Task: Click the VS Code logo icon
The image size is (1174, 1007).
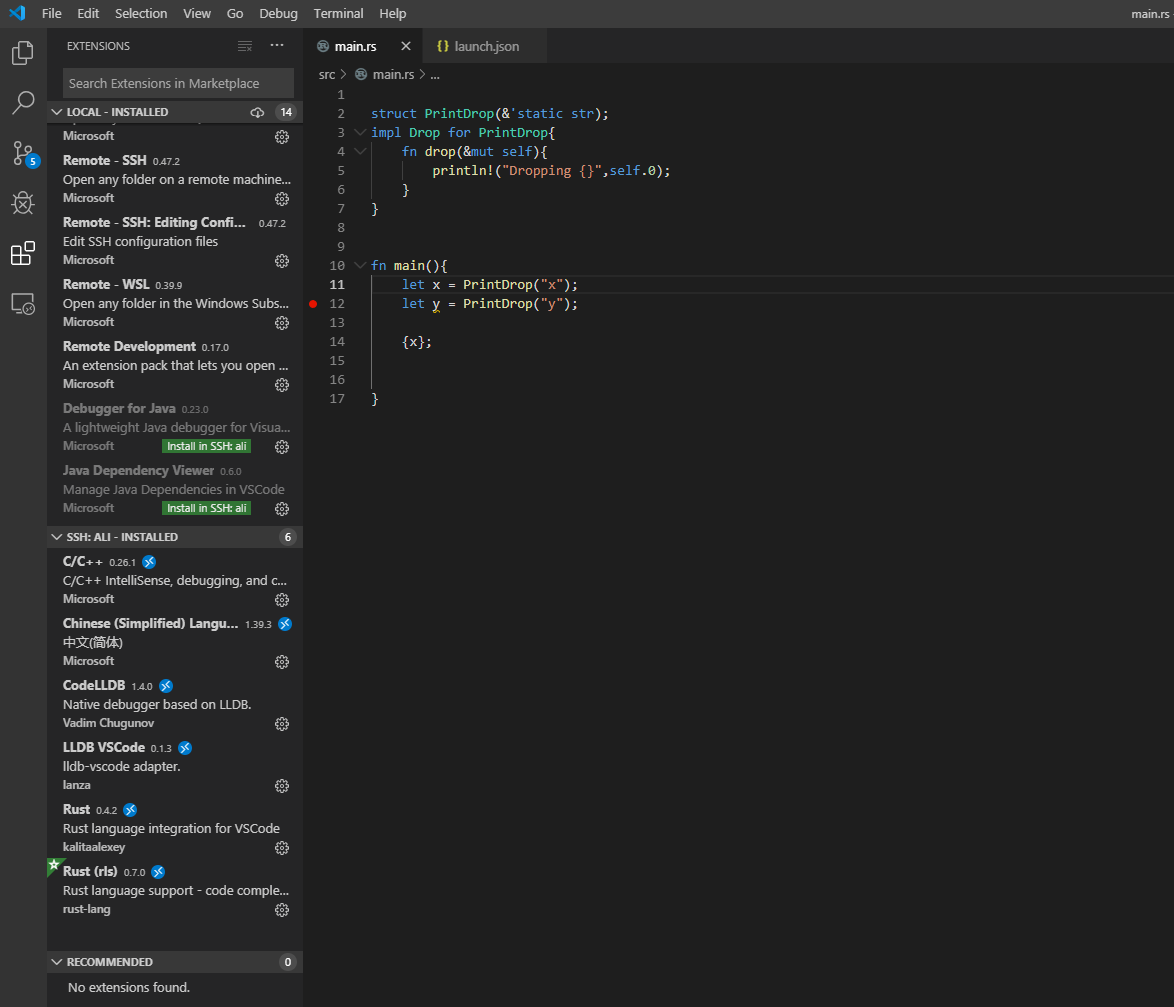Action: point(16,13)
